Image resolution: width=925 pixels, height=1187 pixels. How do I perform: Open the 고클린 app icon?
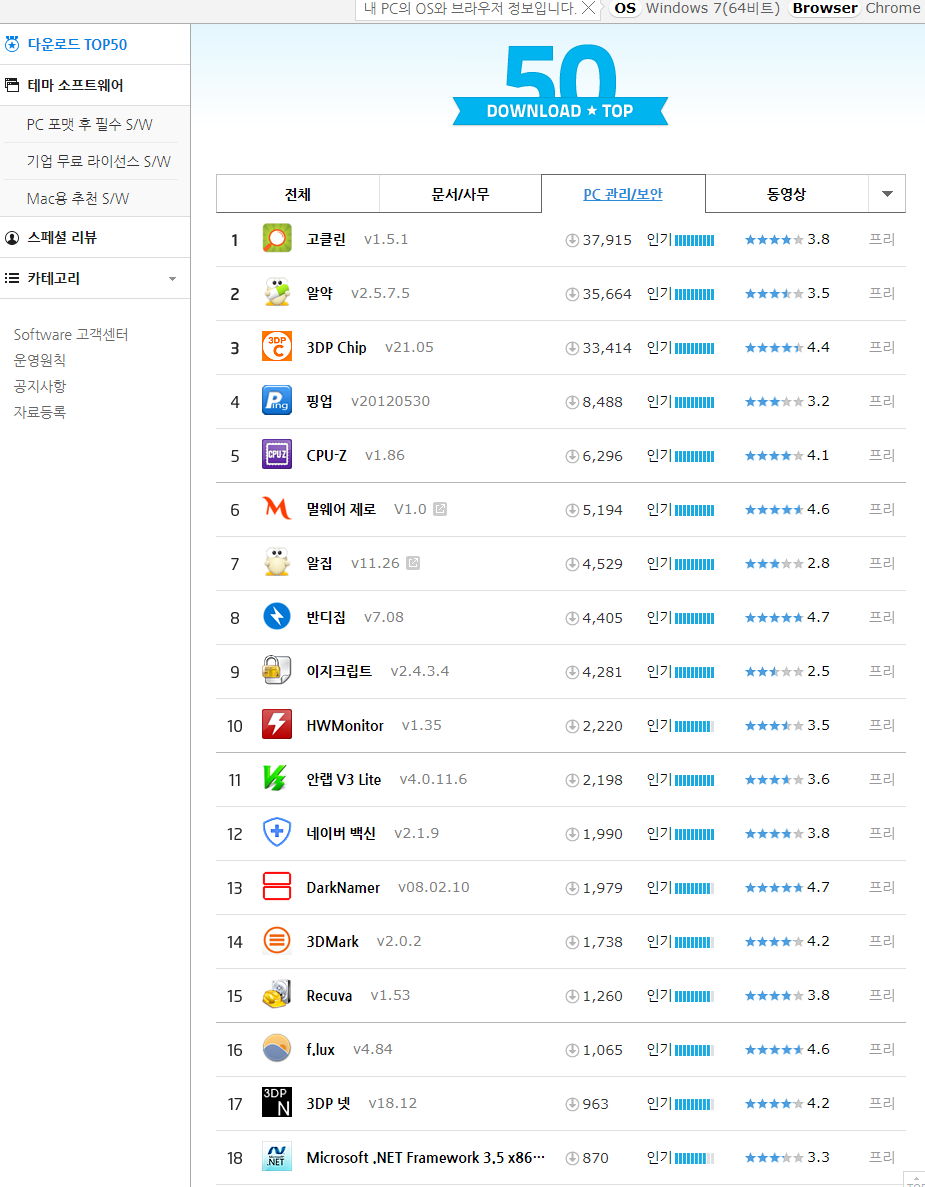[x=277, y=238]
